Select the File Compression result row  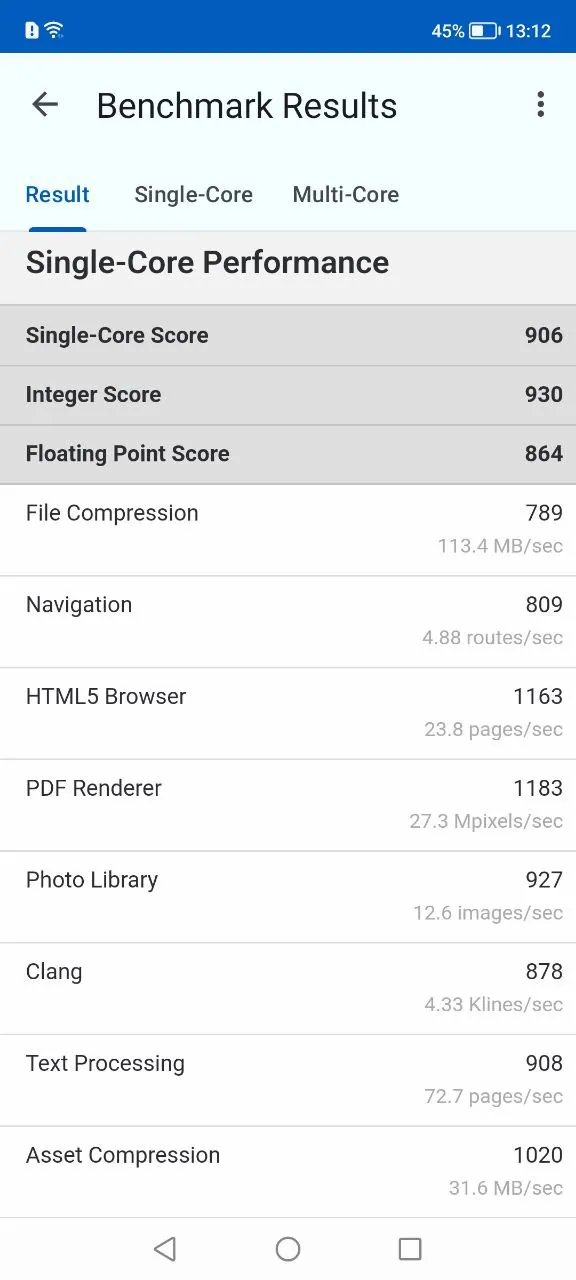[288, 530]
